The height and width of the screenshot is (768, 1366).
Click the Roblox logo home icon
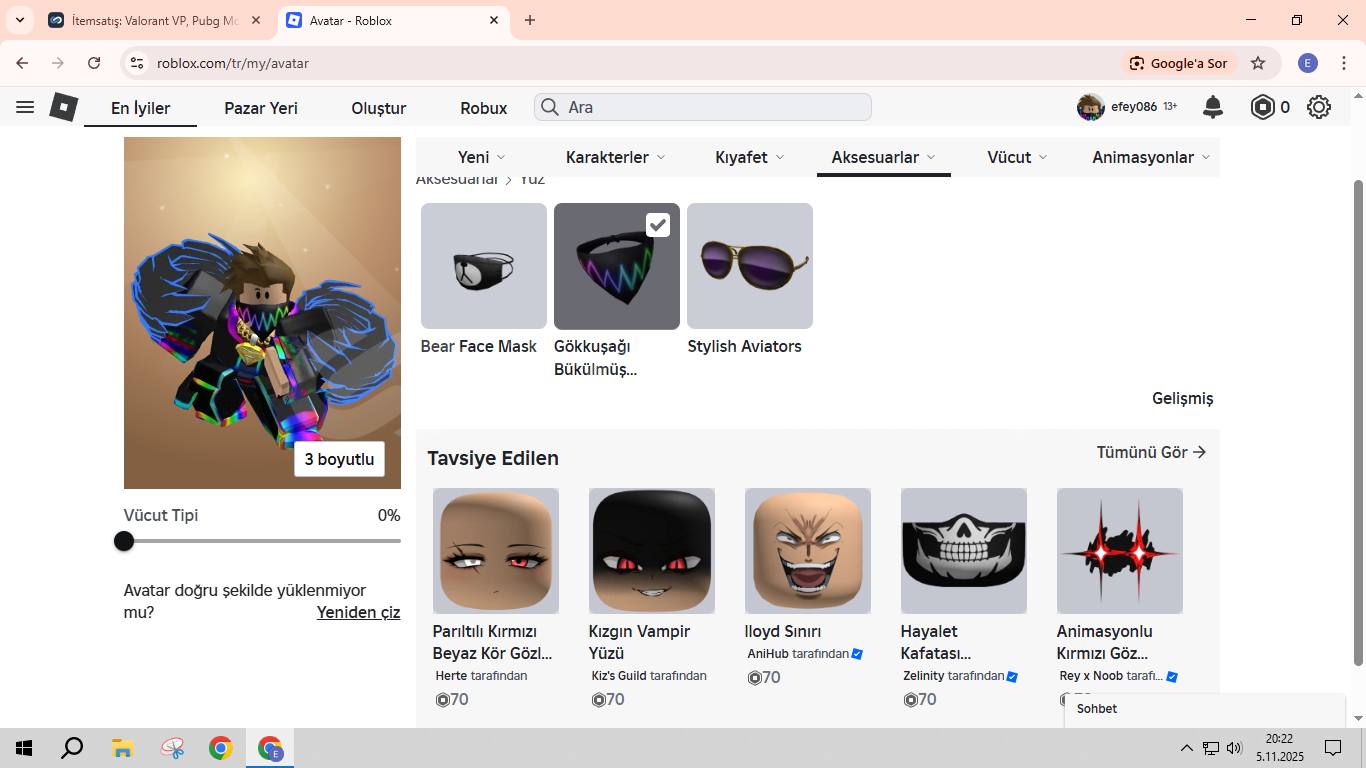point(64,107)
